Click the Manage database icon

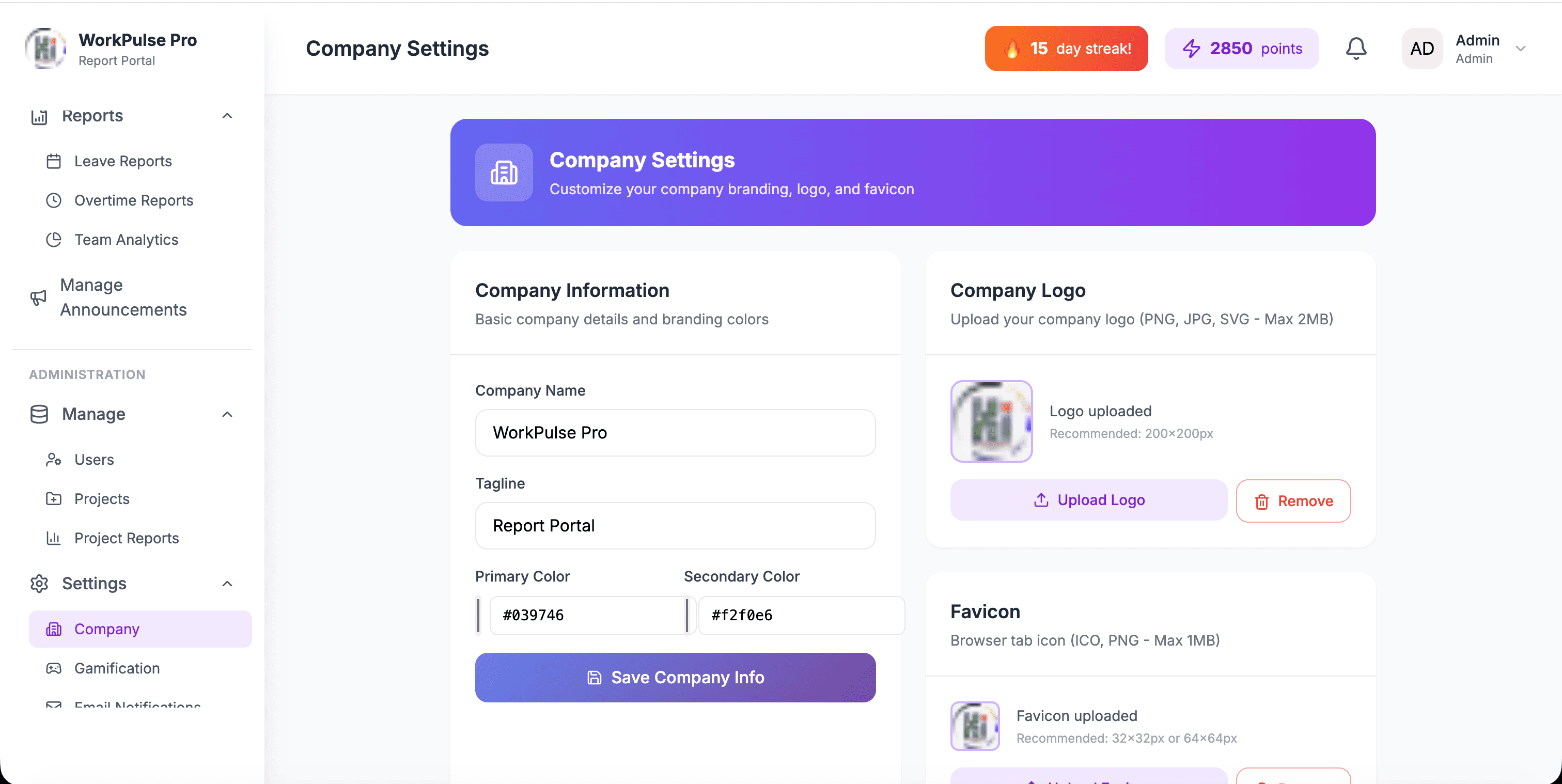[39, 414]
